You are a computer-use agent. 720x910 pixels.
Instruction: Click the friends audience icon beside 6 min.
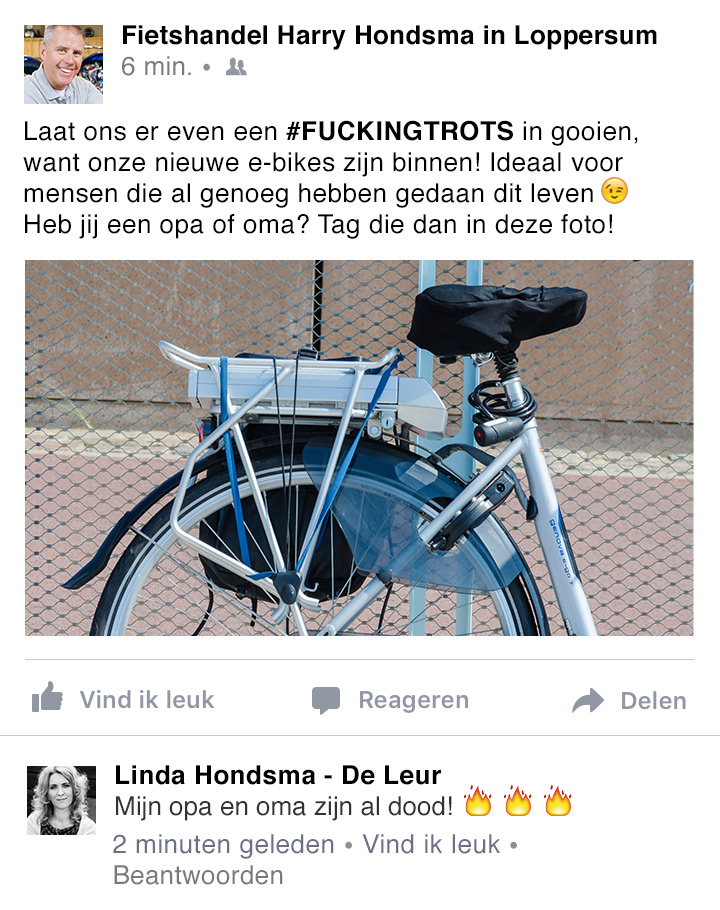point(236,67)
